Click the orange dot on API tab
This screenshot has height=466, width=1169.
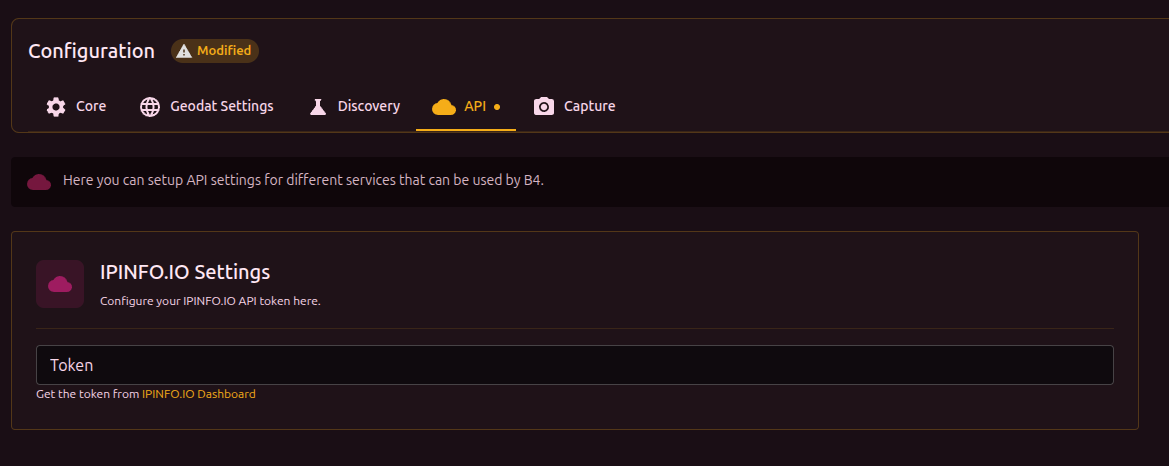coord(497,106)
